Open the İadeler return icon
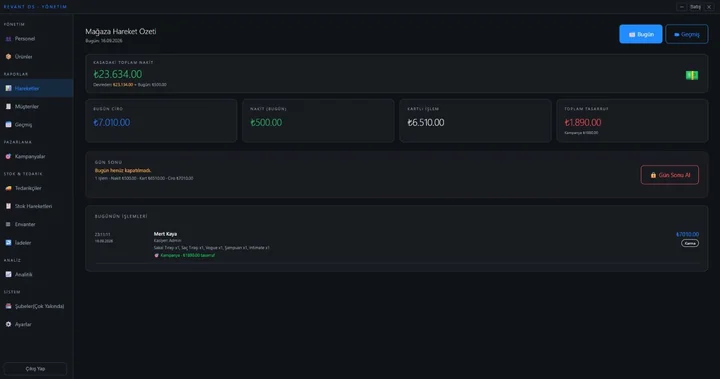The image size is (720, 379). pos(8,243)
